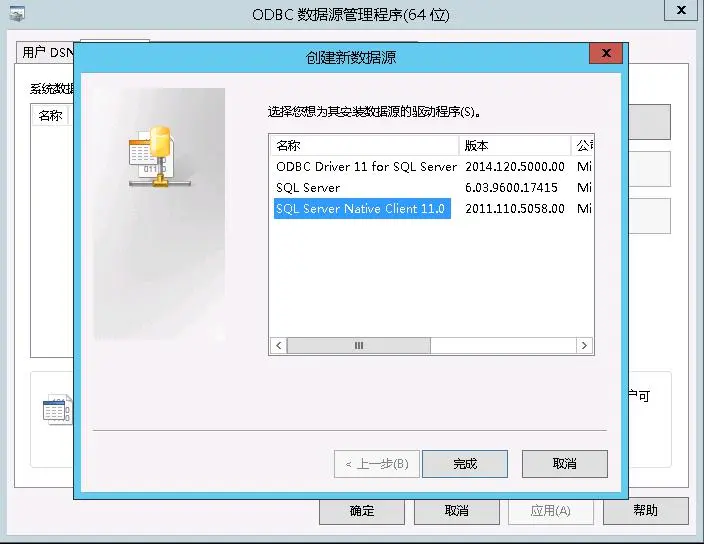This screenshot has height=544, width=704.
Task: Click the data source table icon at lower left
Action: [57, 409]
